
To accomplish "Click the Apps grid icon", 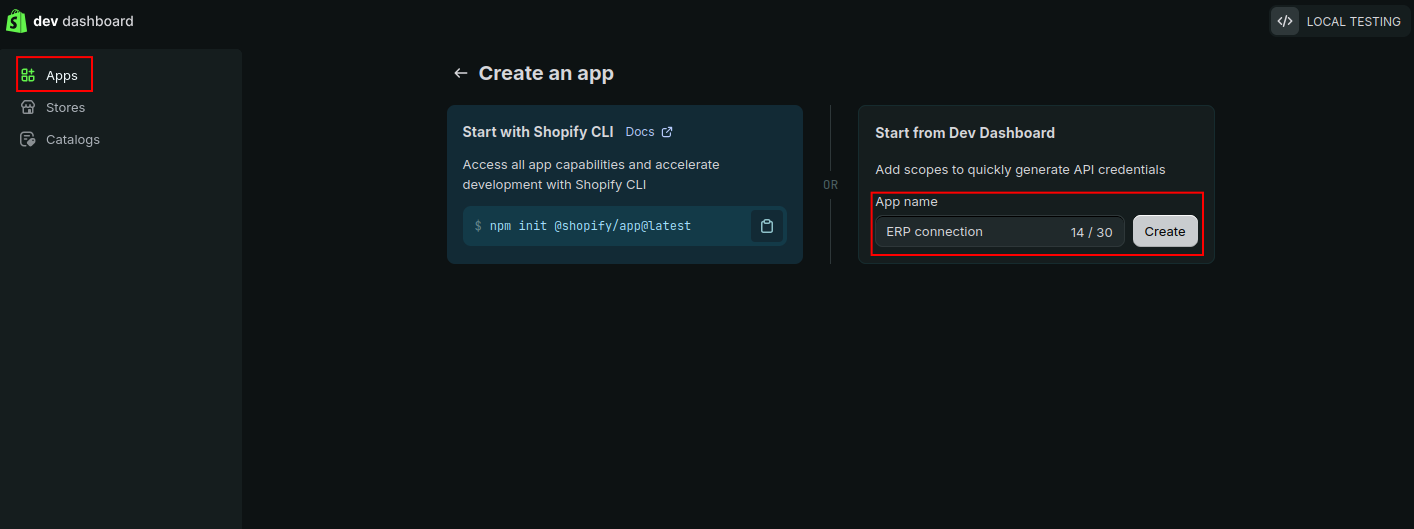I will tap(28, 75).
